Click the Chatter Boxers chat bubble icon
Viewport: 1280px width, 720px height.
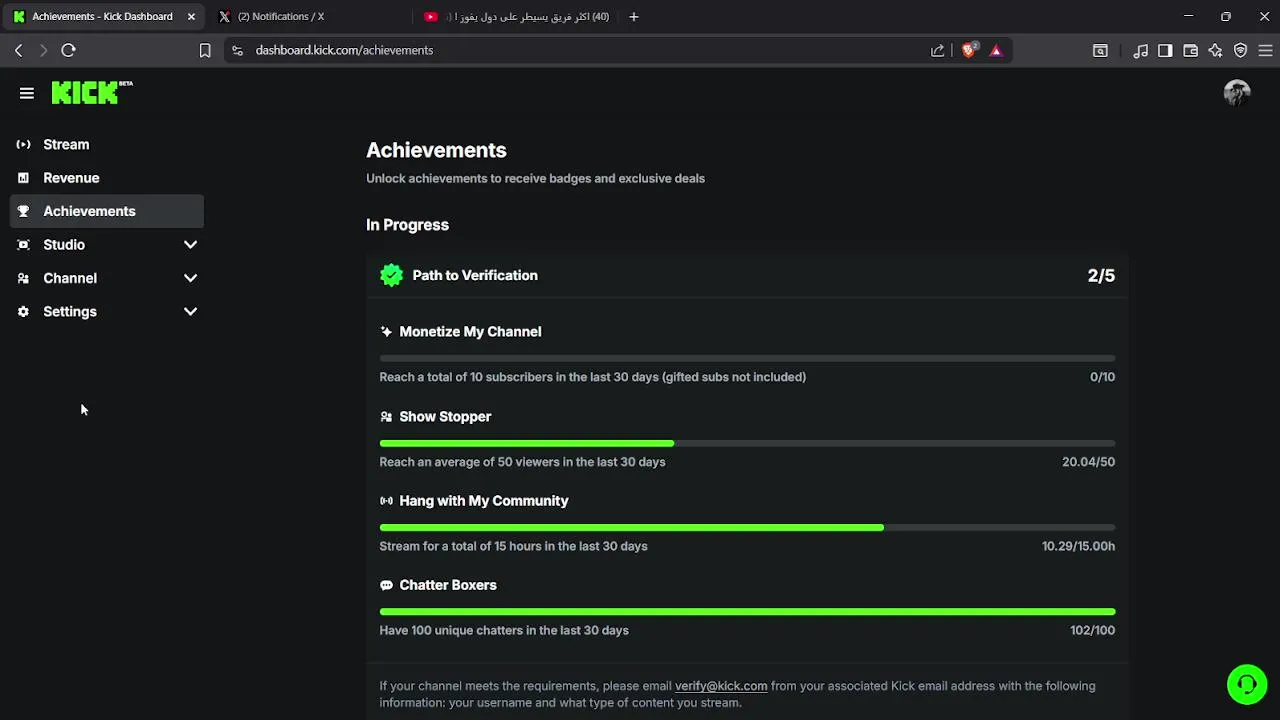point(386,585)
